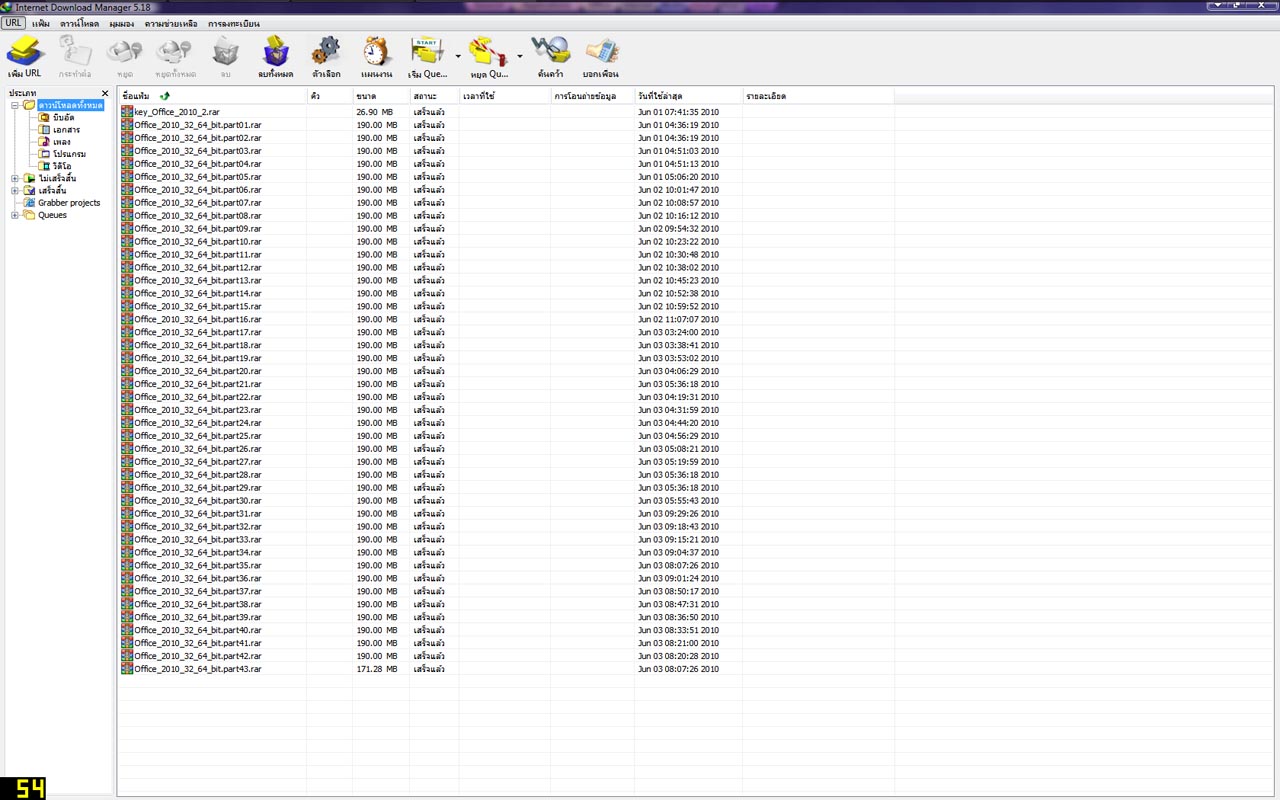Sort by the คิว (Queue) column header
The image size is (1280, 800).
tap(329, 96)
